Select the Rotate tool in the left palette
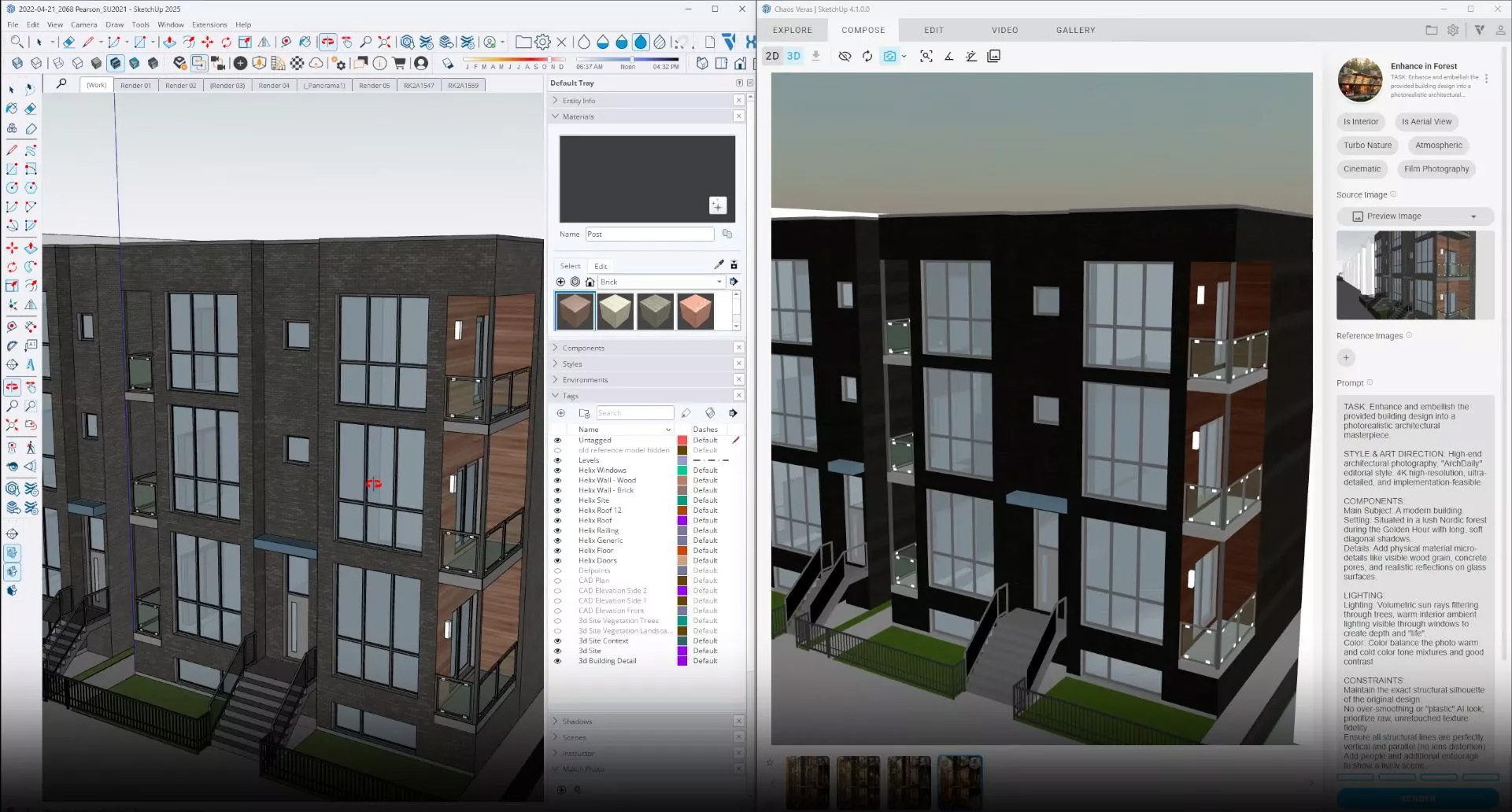Viewport: 1512px width, 812px height. click(12, 267)
